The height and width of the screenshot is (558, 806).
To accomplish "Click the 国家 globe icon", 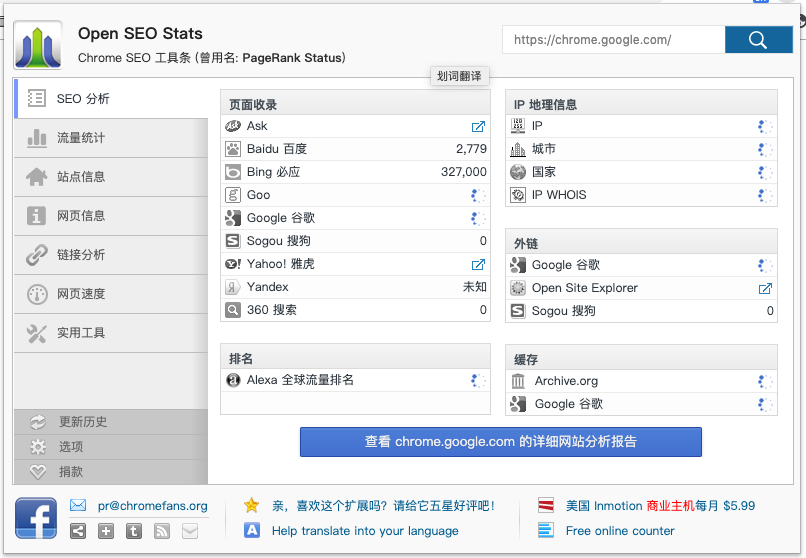I will pyautogui.click(x=518, y=172).
